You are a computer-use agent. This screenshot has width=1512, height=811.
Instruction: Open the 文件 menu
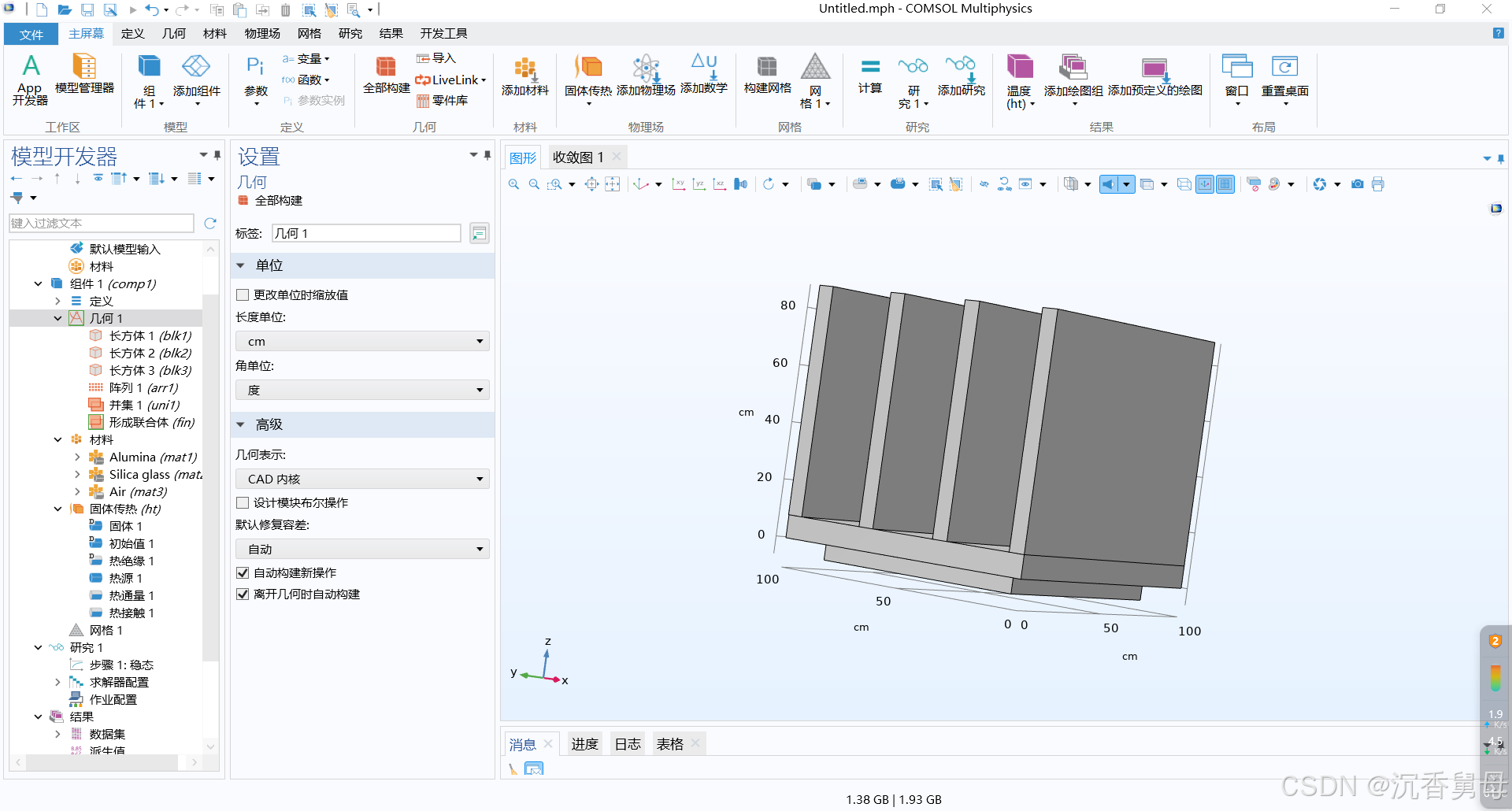tap(31, 35)
